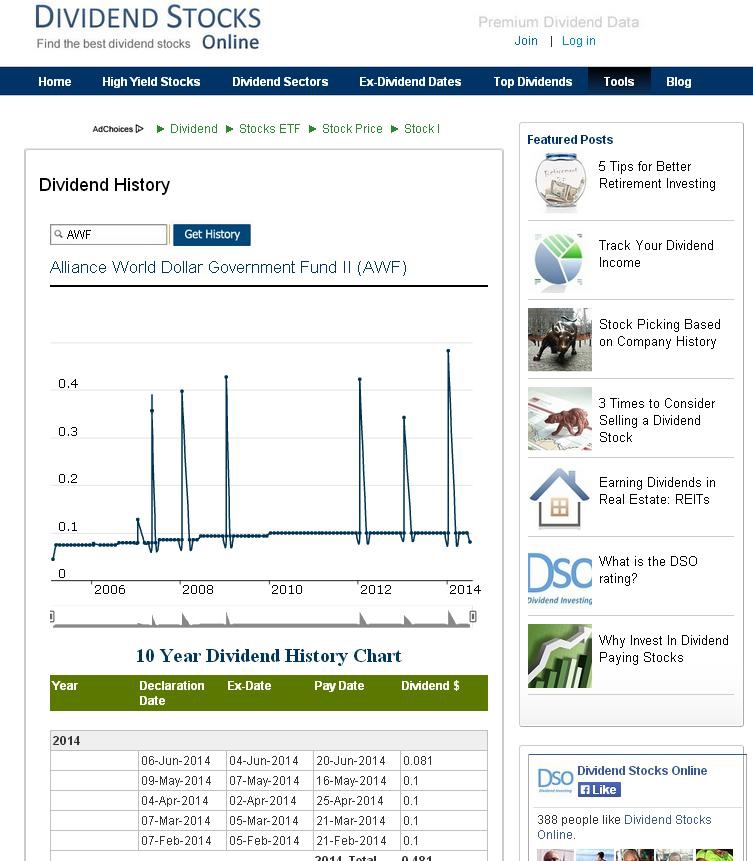Click the ticker symbol search field
The height and width of the screenshot is (861, 753).
(108, 234)
